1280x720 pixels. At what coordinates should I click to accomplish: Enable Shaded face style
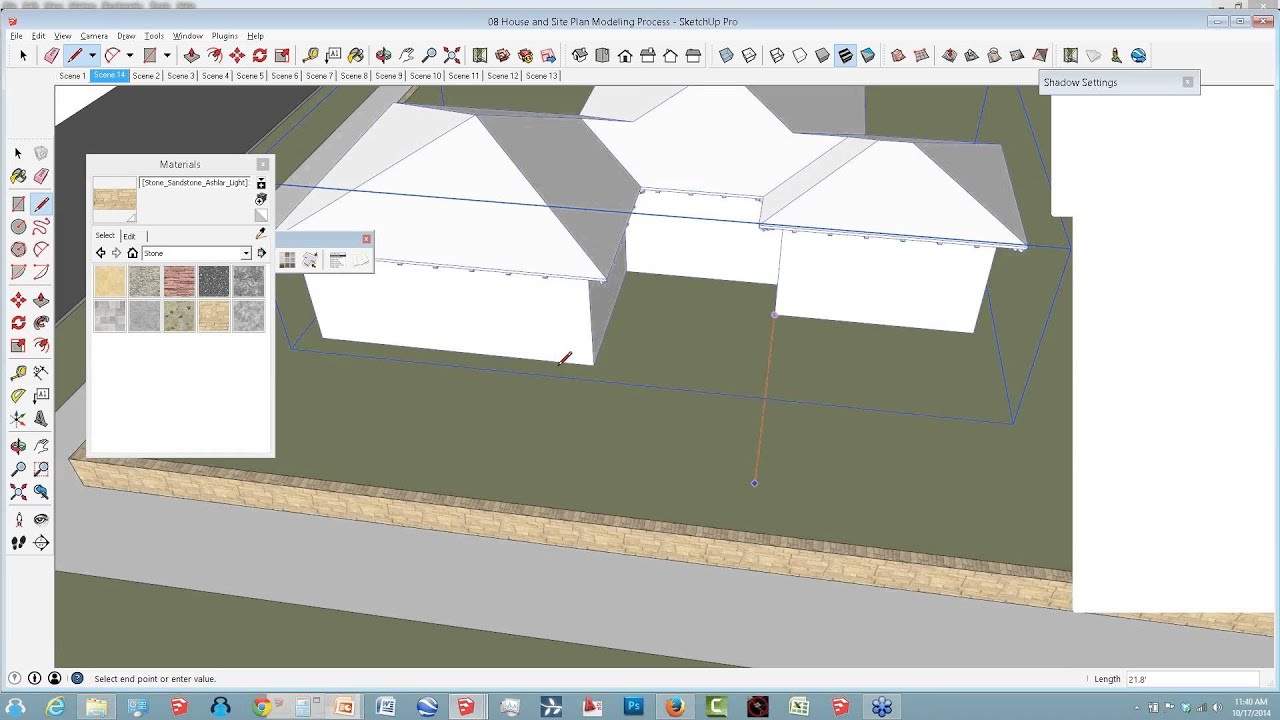click(x=823, y=56)
